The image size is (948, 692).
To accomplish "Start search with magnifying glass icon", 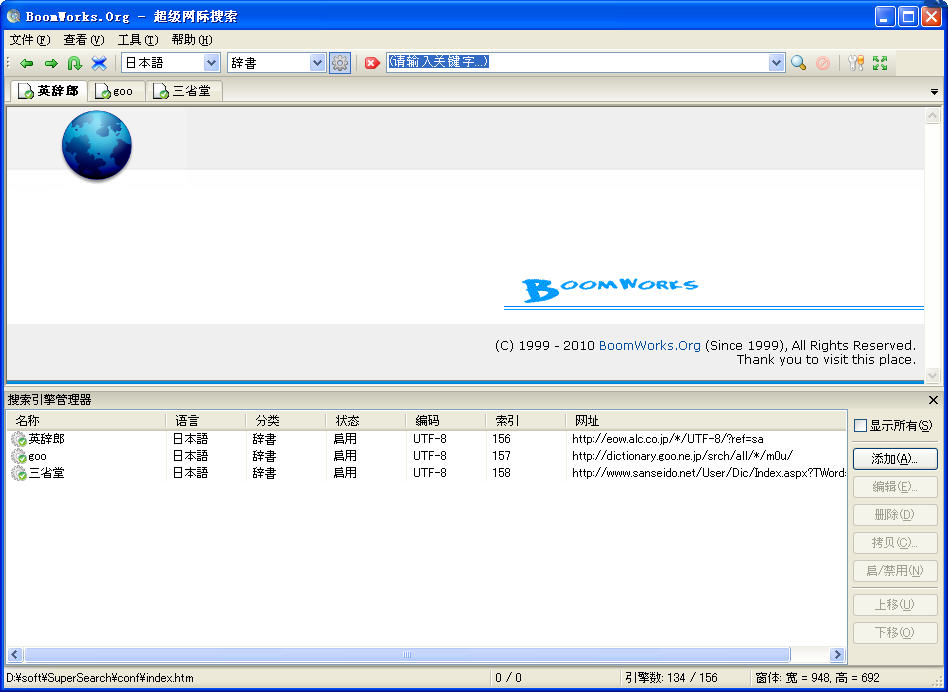I will coord(798,63).
